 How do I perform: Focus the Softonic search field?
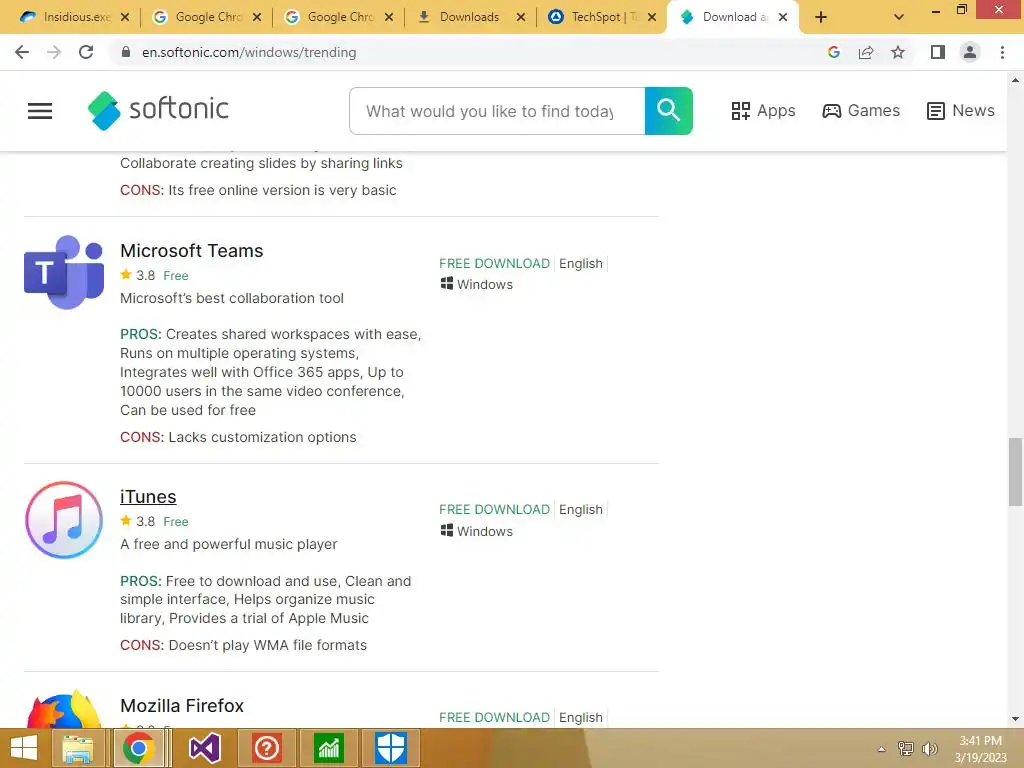pyautogui.click(x=497, y=111)
